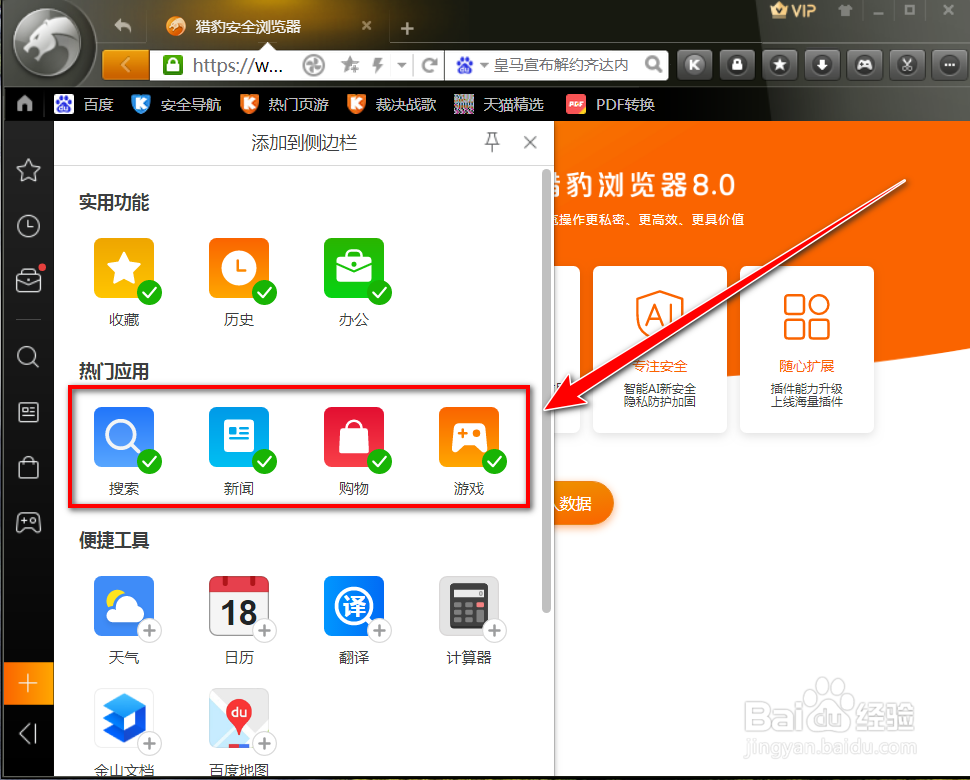This screenshot has height=780, width=970.
Task: Click the magnifier search button in search box
Action: click(x=653, y=64)
